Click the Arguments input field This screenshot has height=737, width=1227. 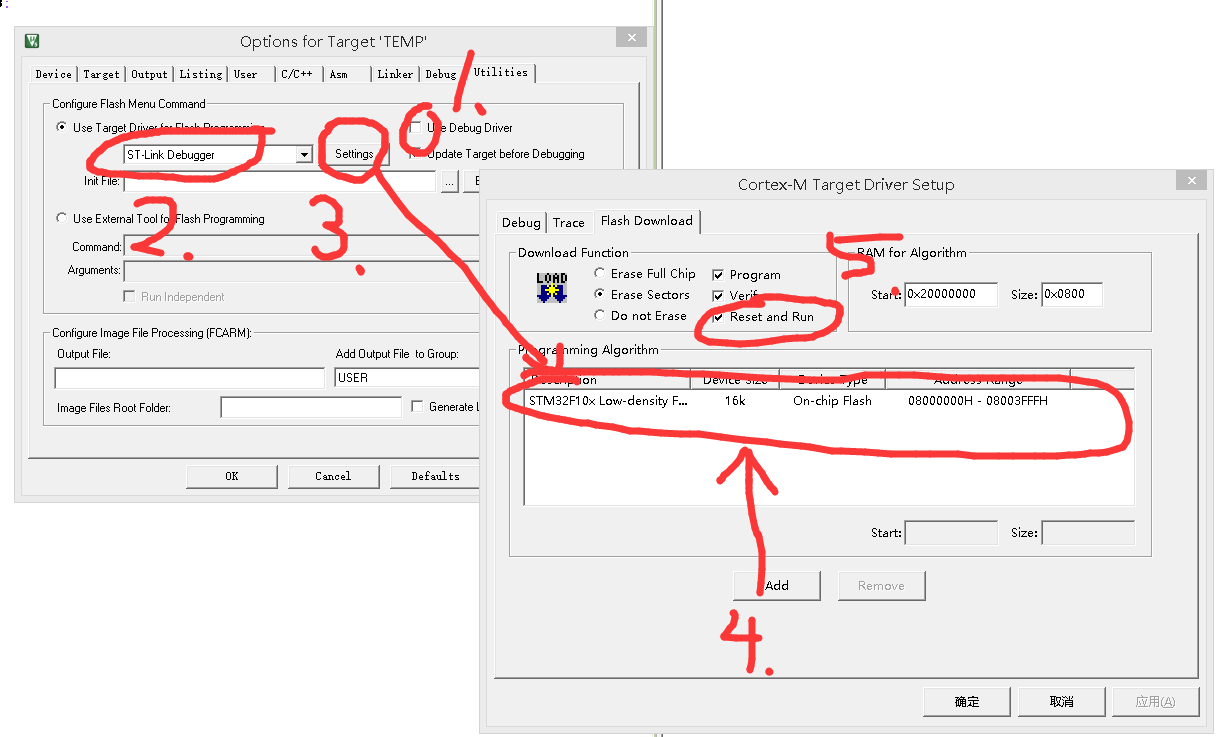[301, 270]
